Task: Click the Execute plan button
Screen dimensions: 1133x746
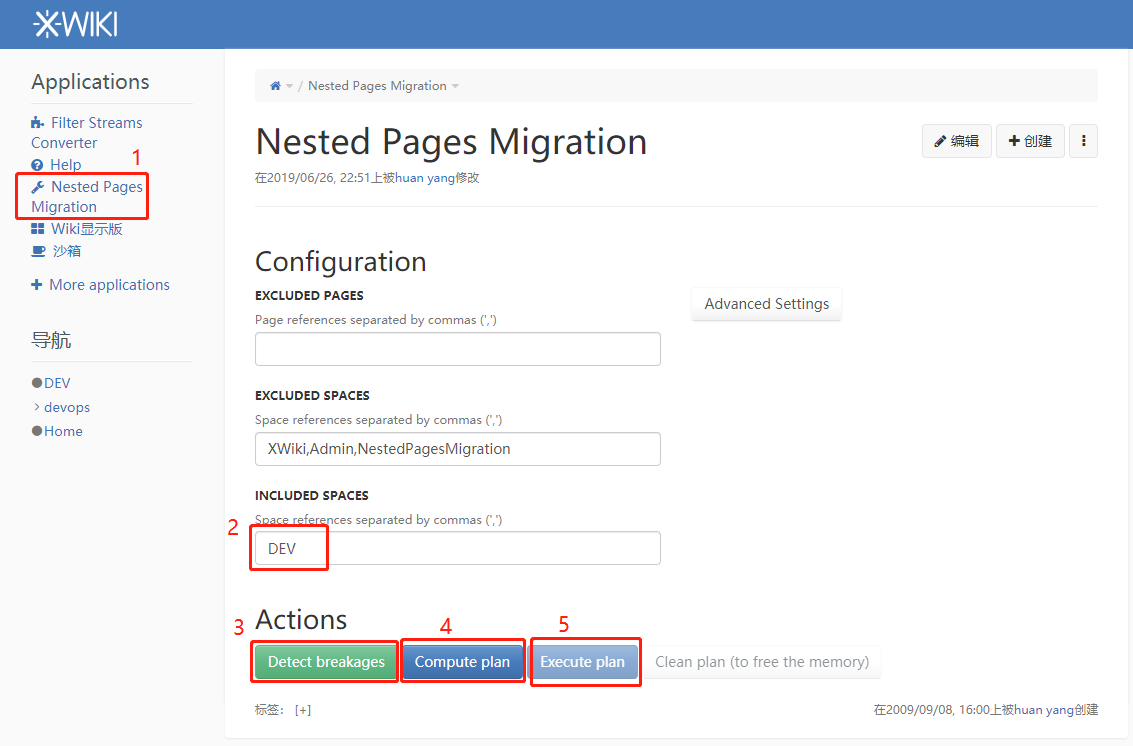Action: click(582, 662)
